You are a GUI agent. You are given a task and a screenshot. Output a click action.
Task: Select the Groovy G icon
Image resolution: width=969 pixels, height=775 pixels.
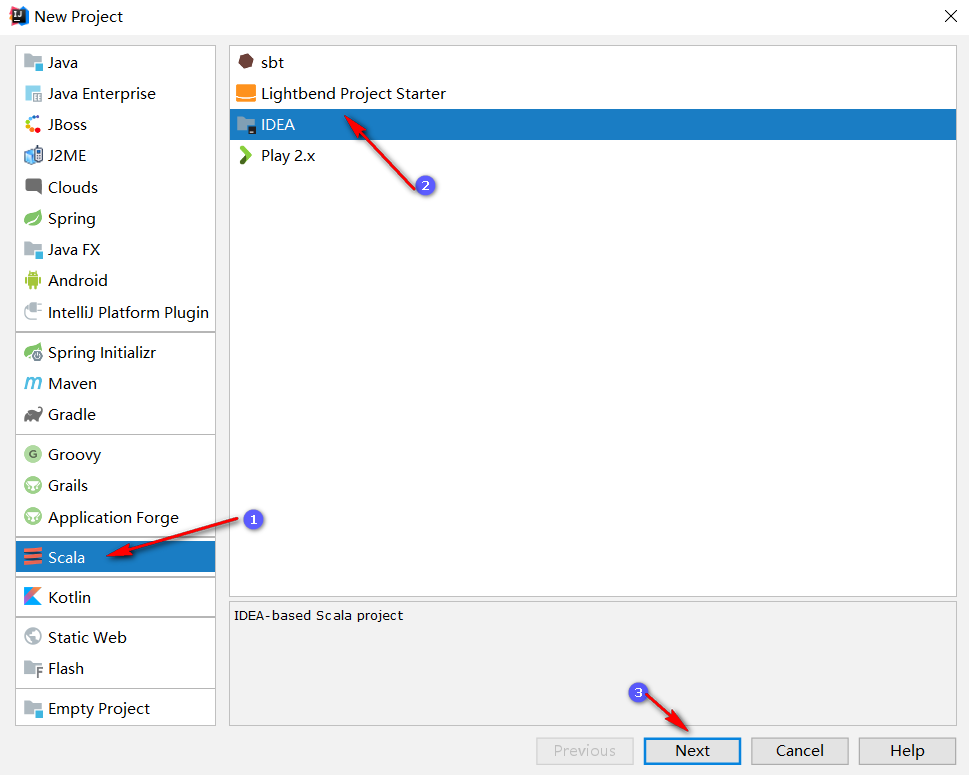pyautogui.click(x=33, y=454)
